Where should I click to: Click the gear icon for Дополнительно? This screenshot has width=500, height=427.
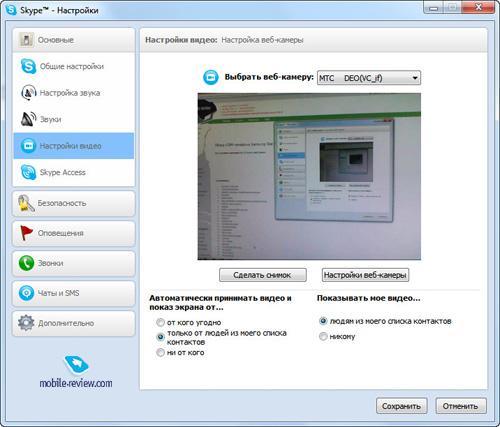[x=26, y=323]
